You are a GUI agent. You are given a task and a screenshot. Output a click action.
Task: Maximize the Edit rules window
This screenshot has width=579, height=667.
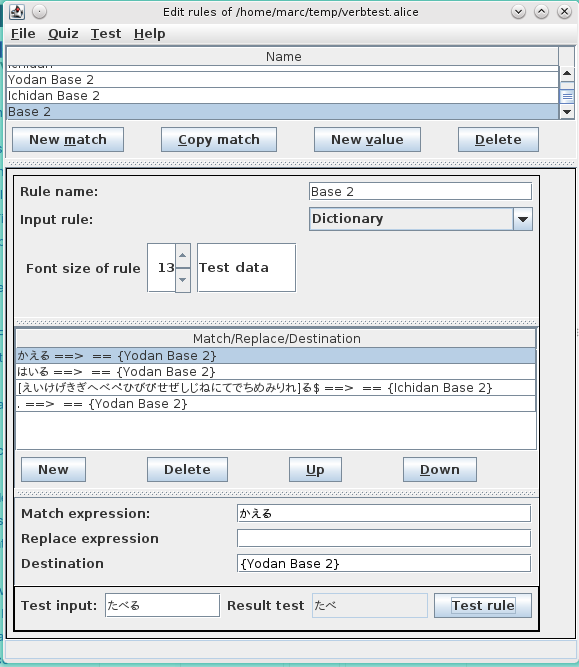(541, 12)
